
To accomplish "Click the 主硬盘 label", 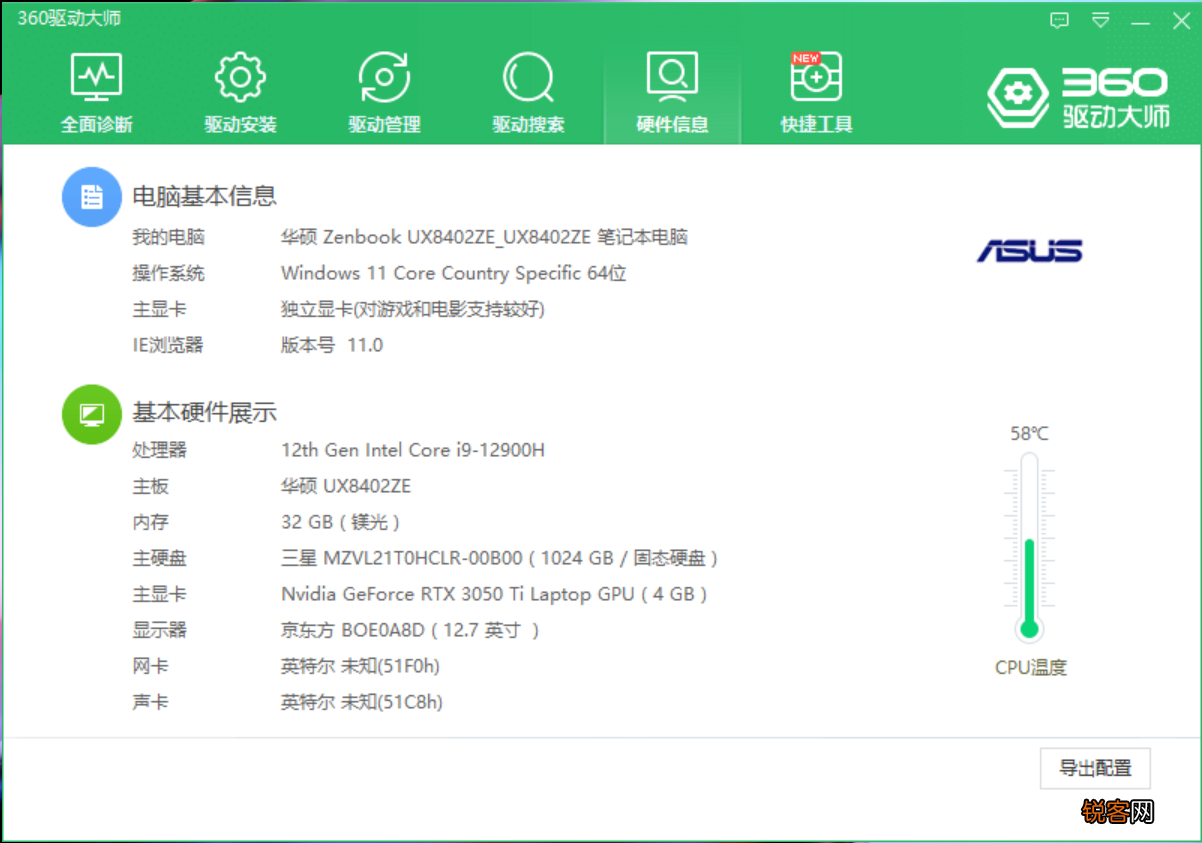I will click(159, 558).
